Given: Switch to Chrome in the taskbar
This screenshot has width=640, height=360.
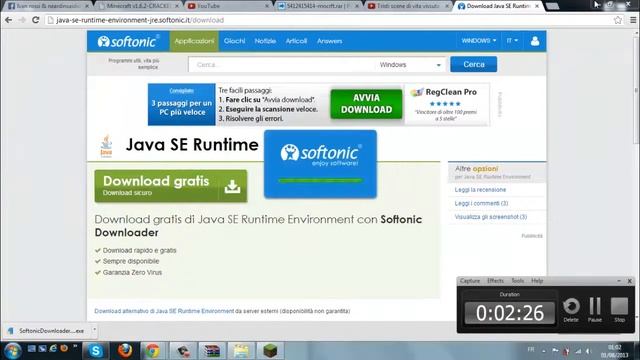Looking at the screenshot, I should [153, 351].
